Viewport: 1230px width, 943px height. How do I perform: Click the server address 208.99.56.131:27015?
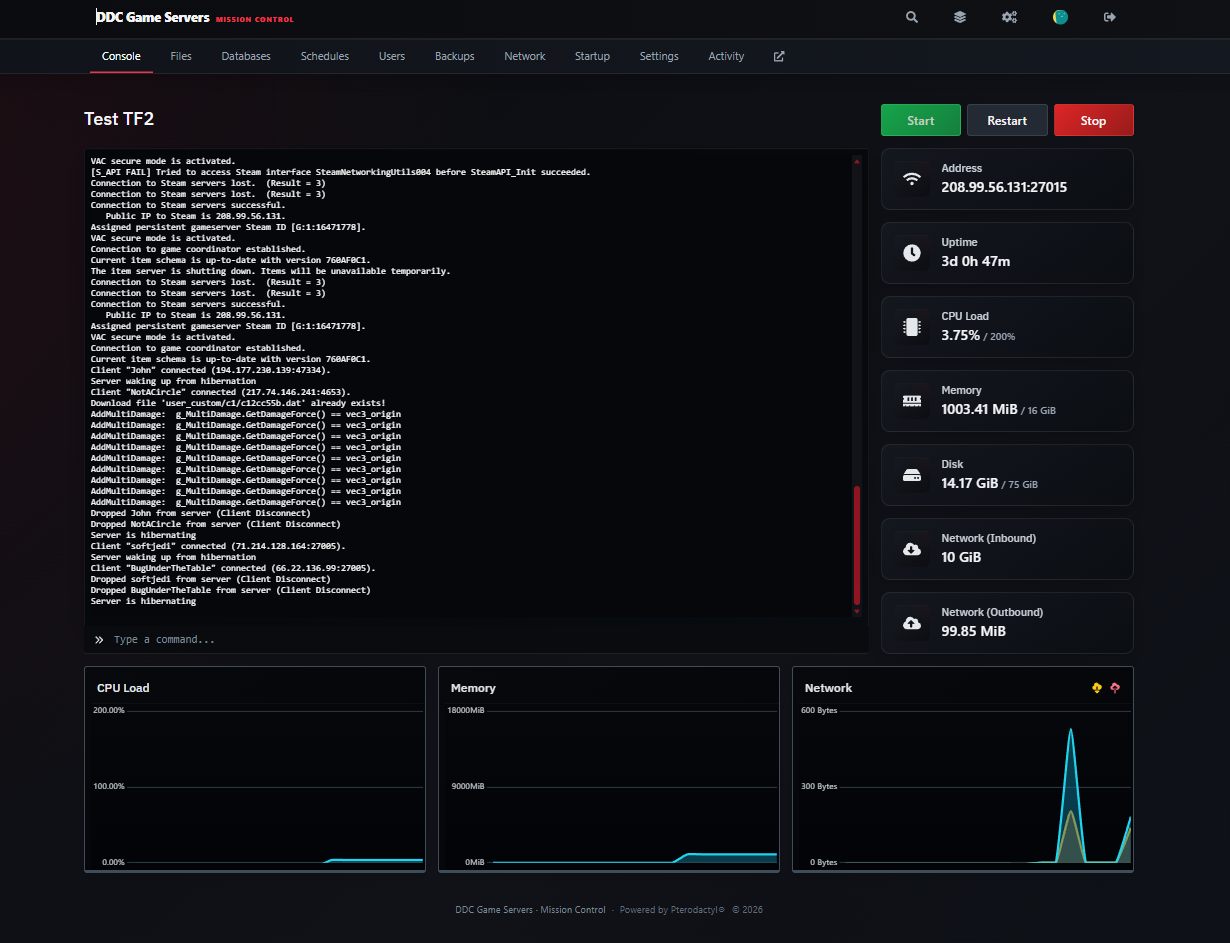tap(1004, 187)
